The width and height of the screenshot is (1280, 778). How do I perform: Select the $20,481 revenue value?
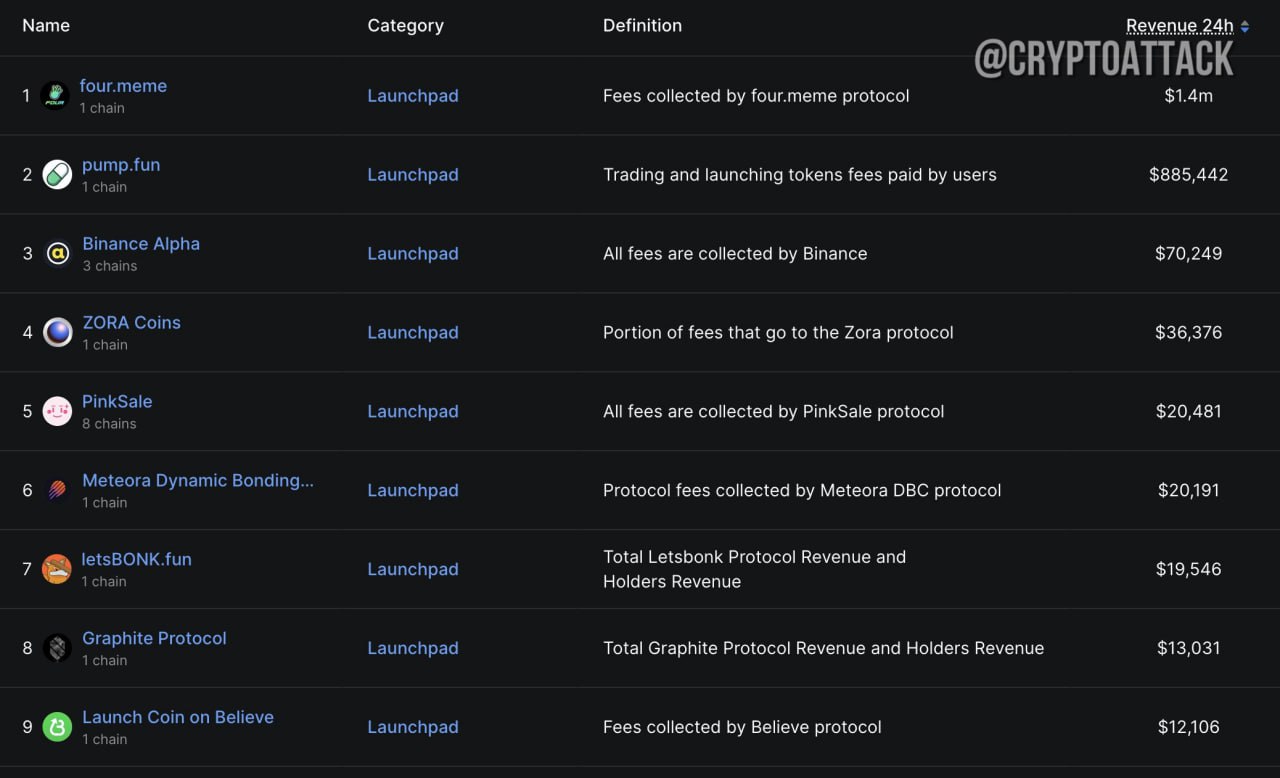coord(1189,412)
